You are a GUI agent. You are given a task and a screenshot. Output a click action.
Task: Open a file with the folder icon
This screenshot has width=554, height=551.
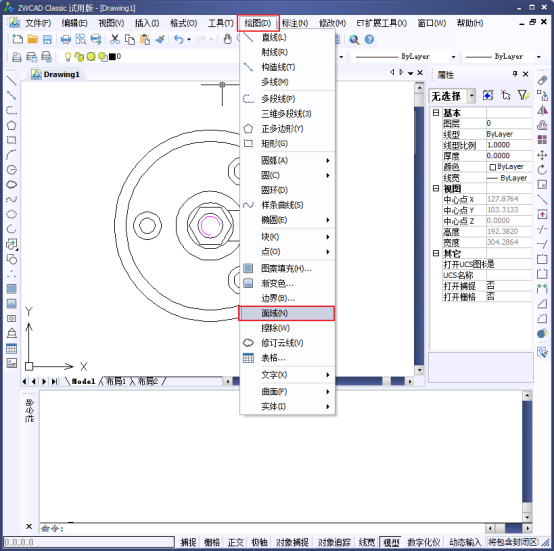tap(33, 39)
